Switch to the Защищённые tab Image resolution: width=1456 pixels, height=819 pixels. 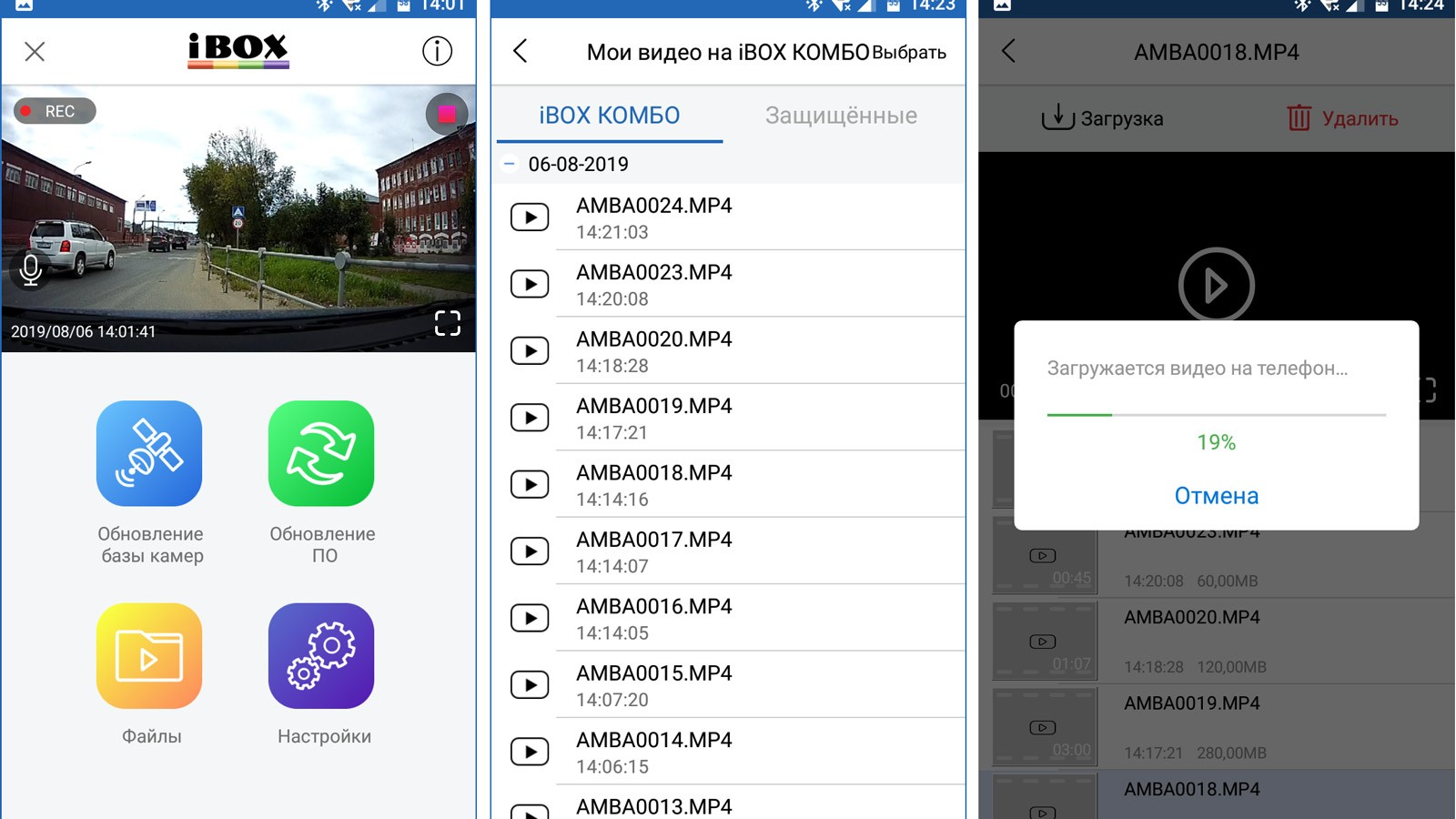pos(841,116)
